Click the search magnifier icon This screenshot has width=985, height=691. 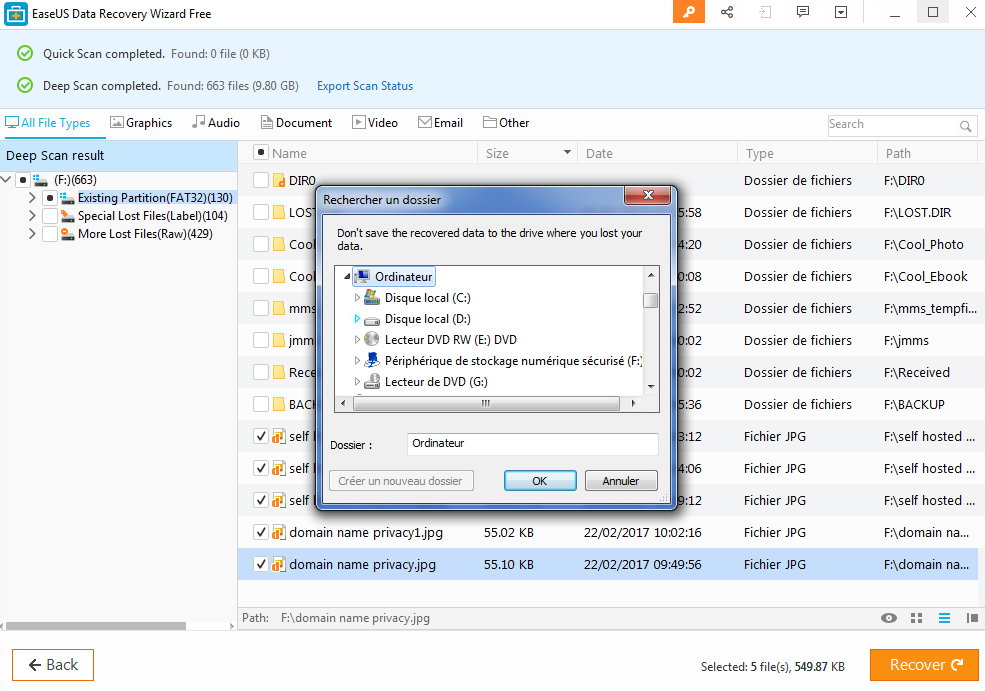[x=966, y=126]
